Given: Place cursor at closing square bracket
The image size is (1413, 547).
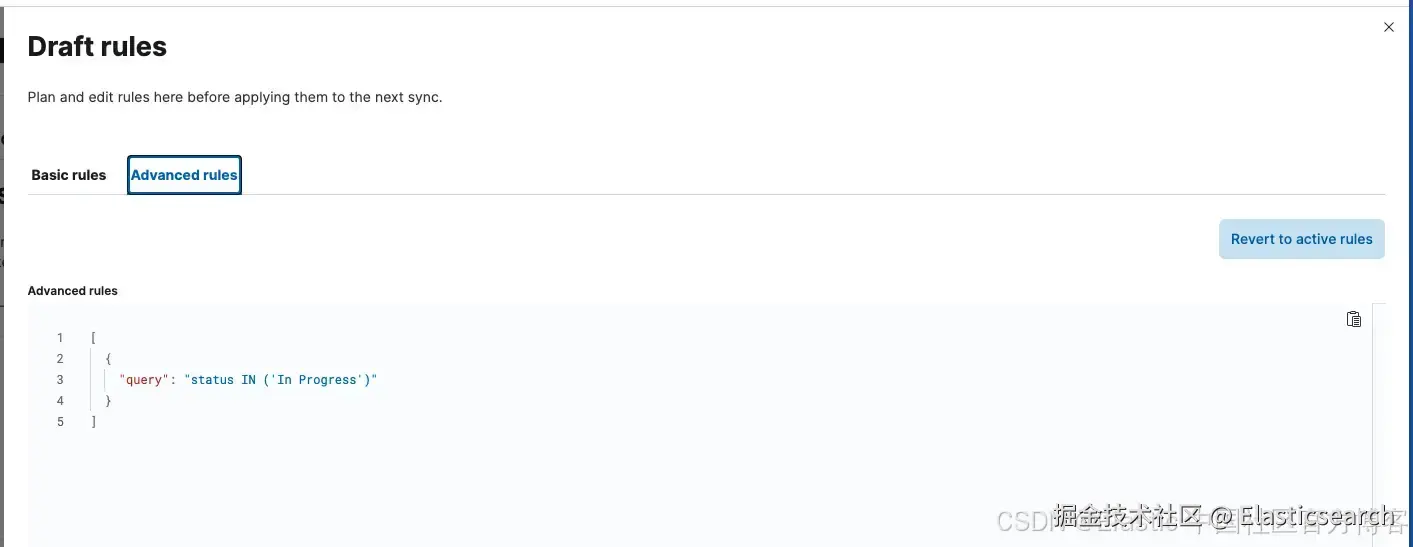Looking at the screenshot, I should tap(93, 422).
